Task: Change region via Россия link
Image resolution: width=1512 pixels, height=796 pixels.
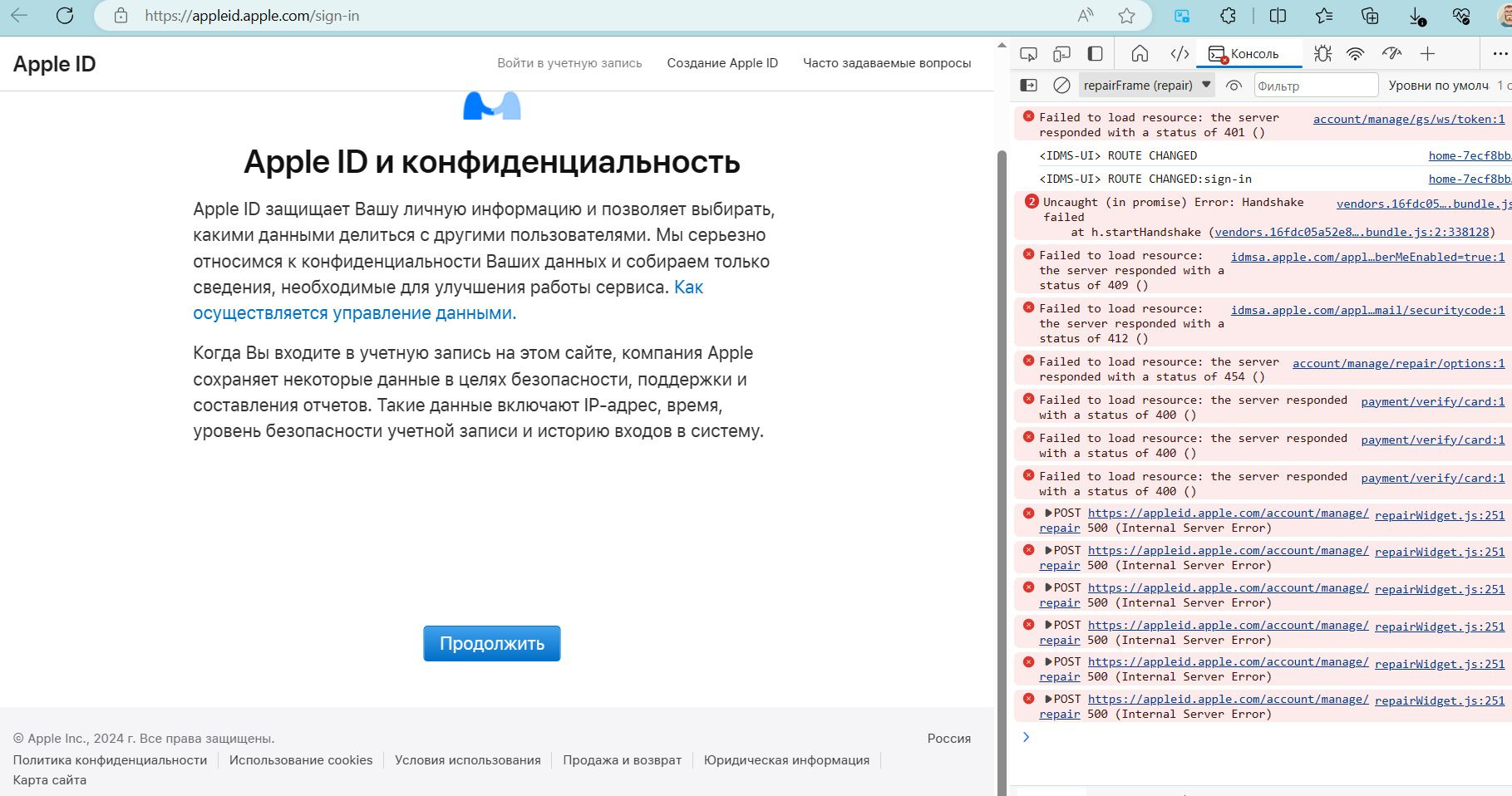Action: click(x=949, y=739)
